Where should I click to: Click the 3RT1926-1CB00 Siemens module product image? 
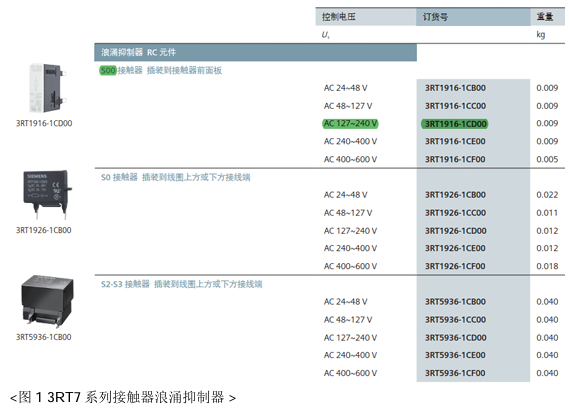click(47, 194)
